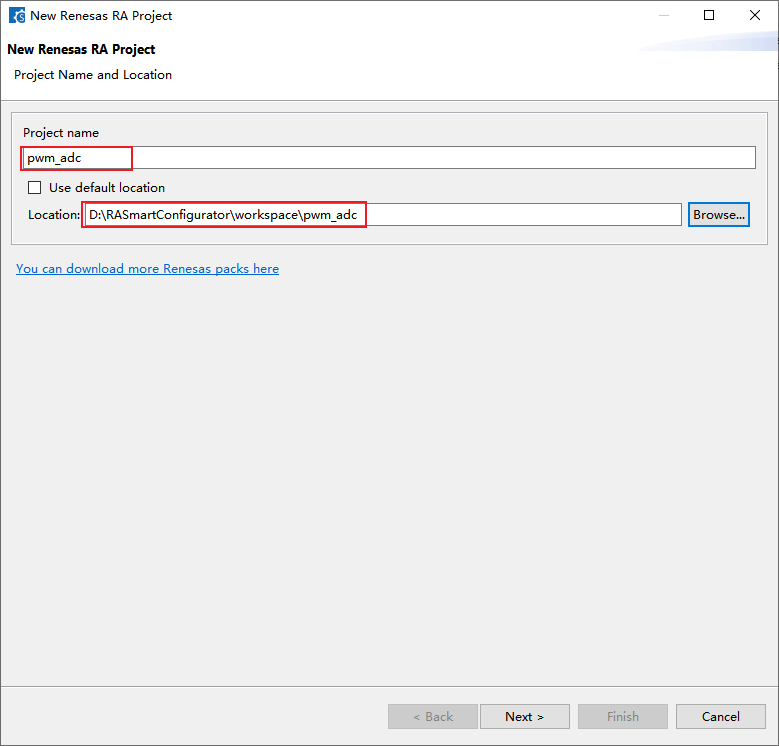Cancel the new project wizard

tap(720, 716)
